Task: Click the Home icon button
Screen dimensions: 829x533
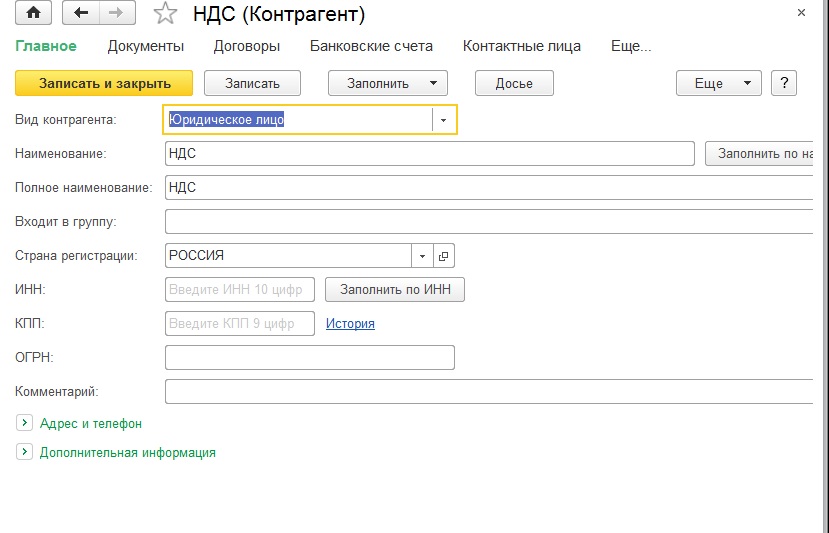Action: [34, 14]
